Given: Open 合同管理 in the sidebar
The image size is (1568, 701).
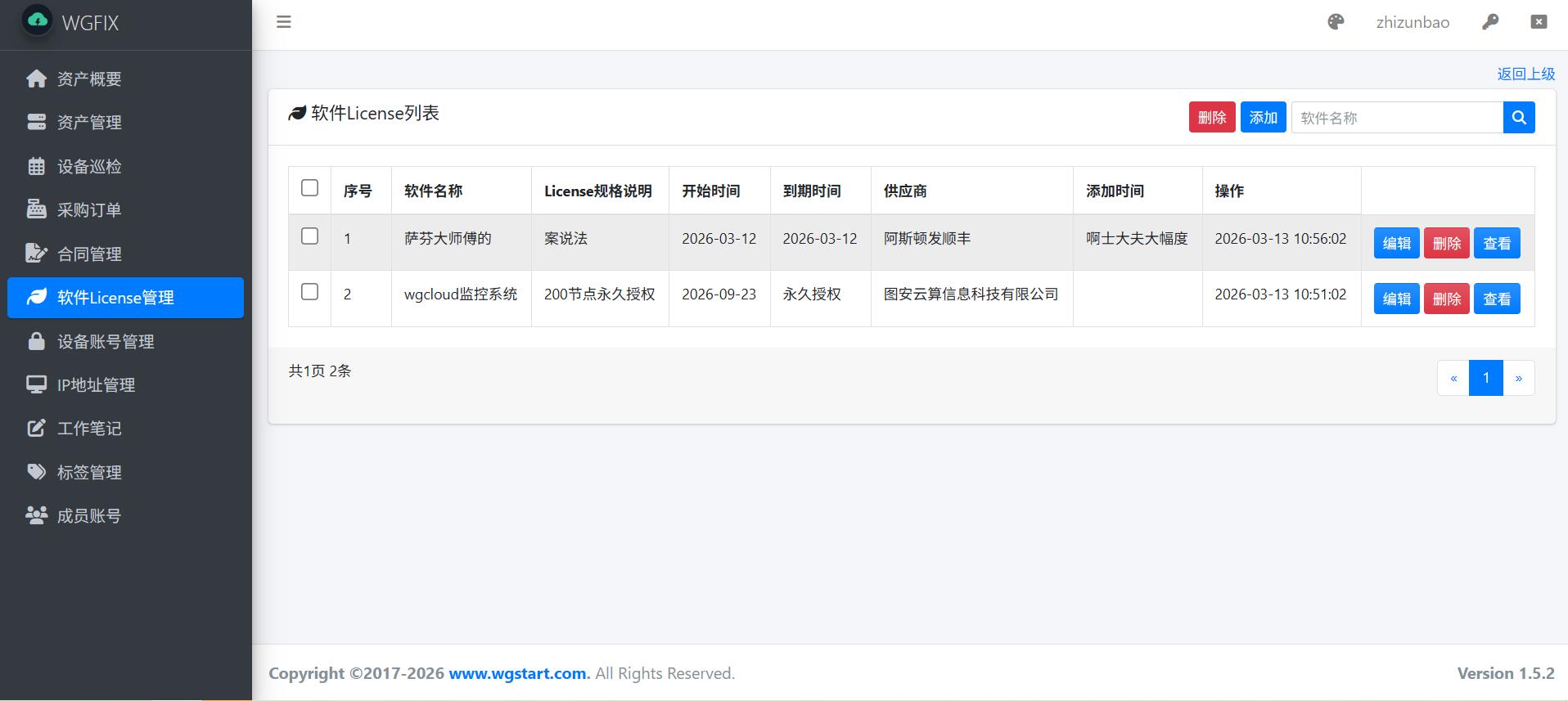Looking at the screenshot, I should coord(89,254).
